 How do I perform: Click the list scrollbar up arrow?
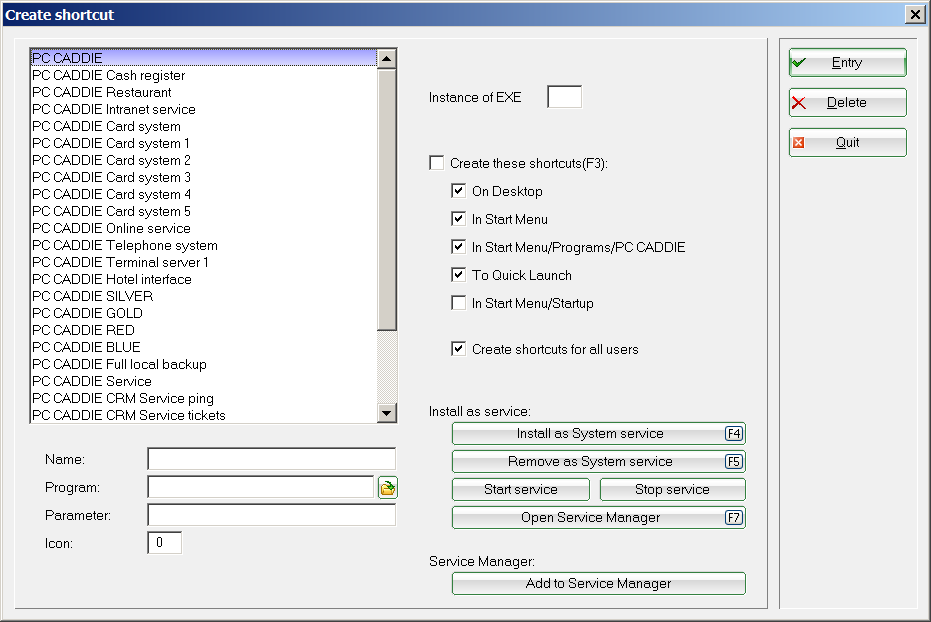tap(387, 59)
